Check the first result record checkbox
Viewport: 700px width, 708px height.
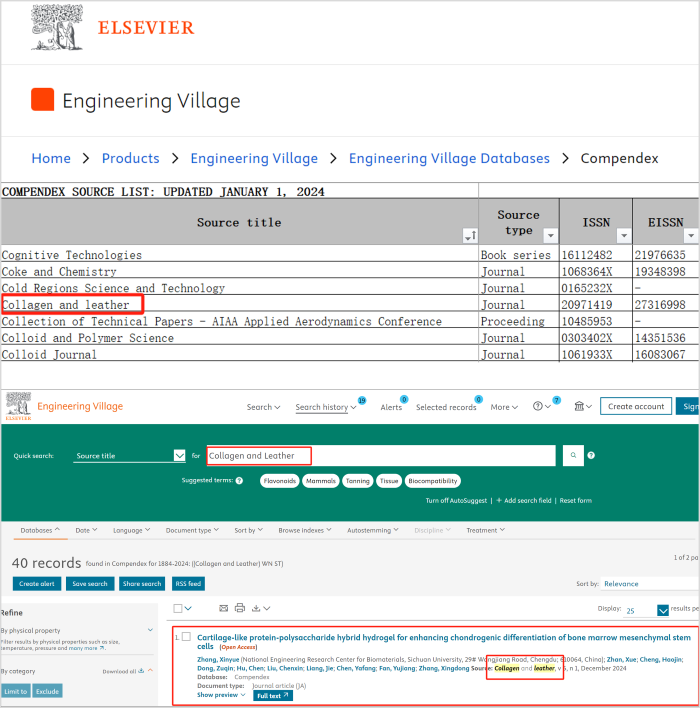[x=186, y=637]
